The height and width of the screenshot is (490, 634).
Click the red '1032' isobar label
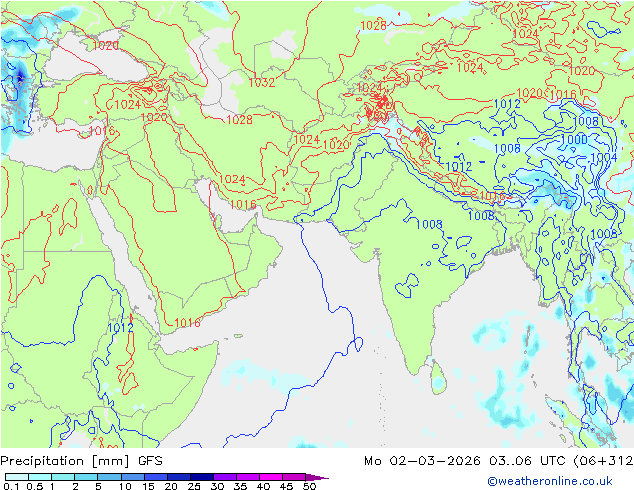pos(262,82)
